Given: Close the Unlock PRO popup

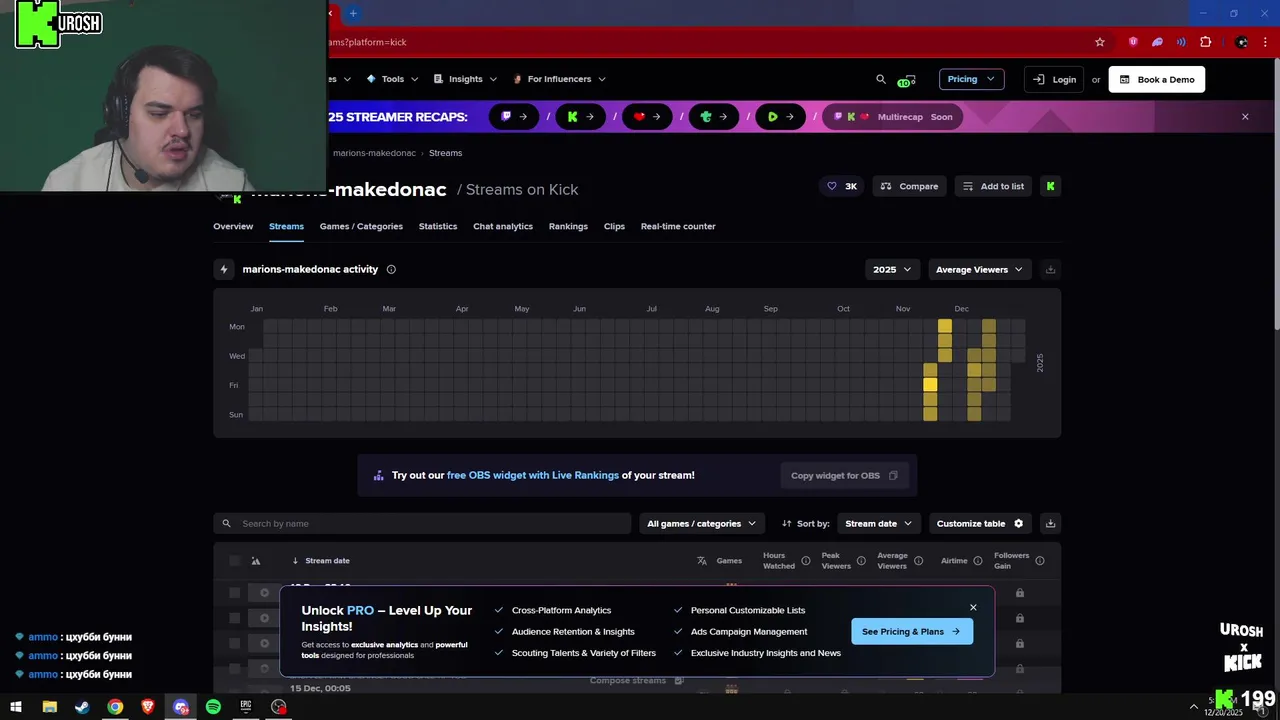Looking at the screenshot, I should [973, 607].
